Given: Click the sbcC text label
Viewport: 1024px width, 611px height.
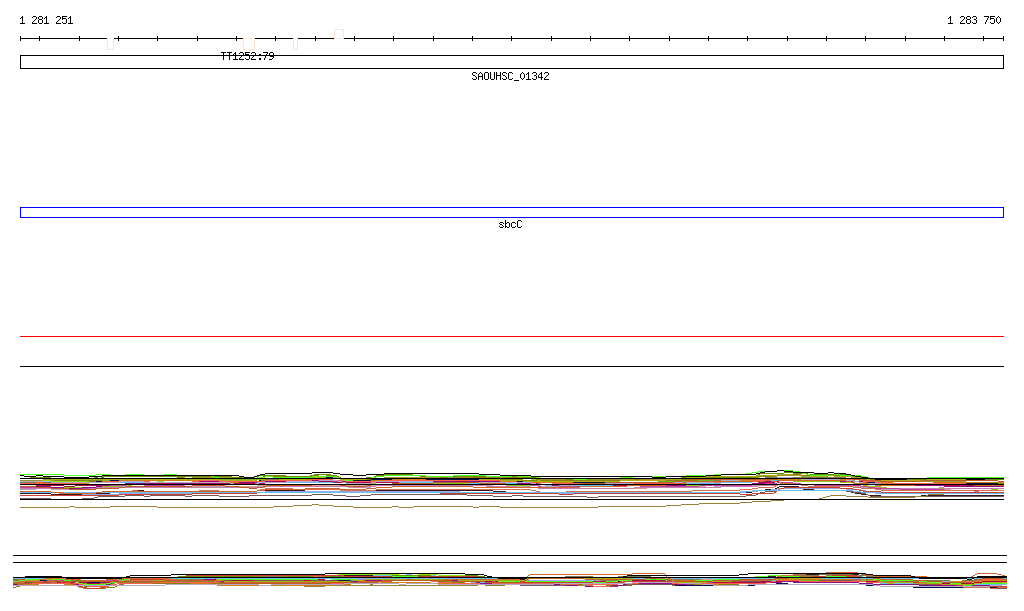Looking at the screenshot, I should (x=510, y=225).
